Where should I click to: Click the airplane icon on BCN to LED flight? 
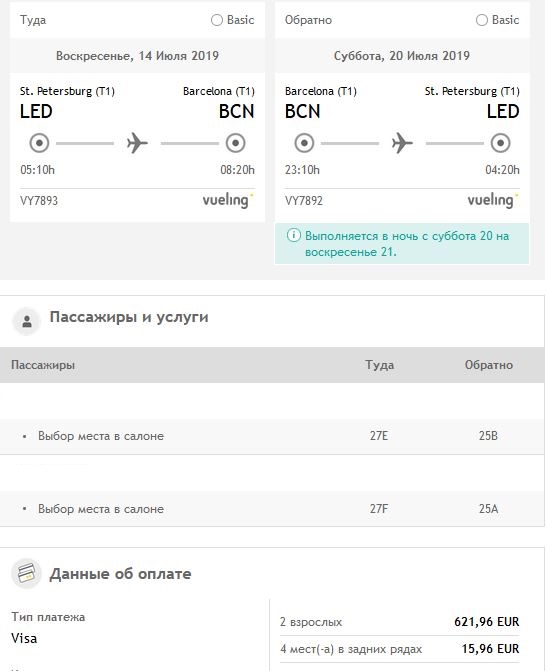402,143
